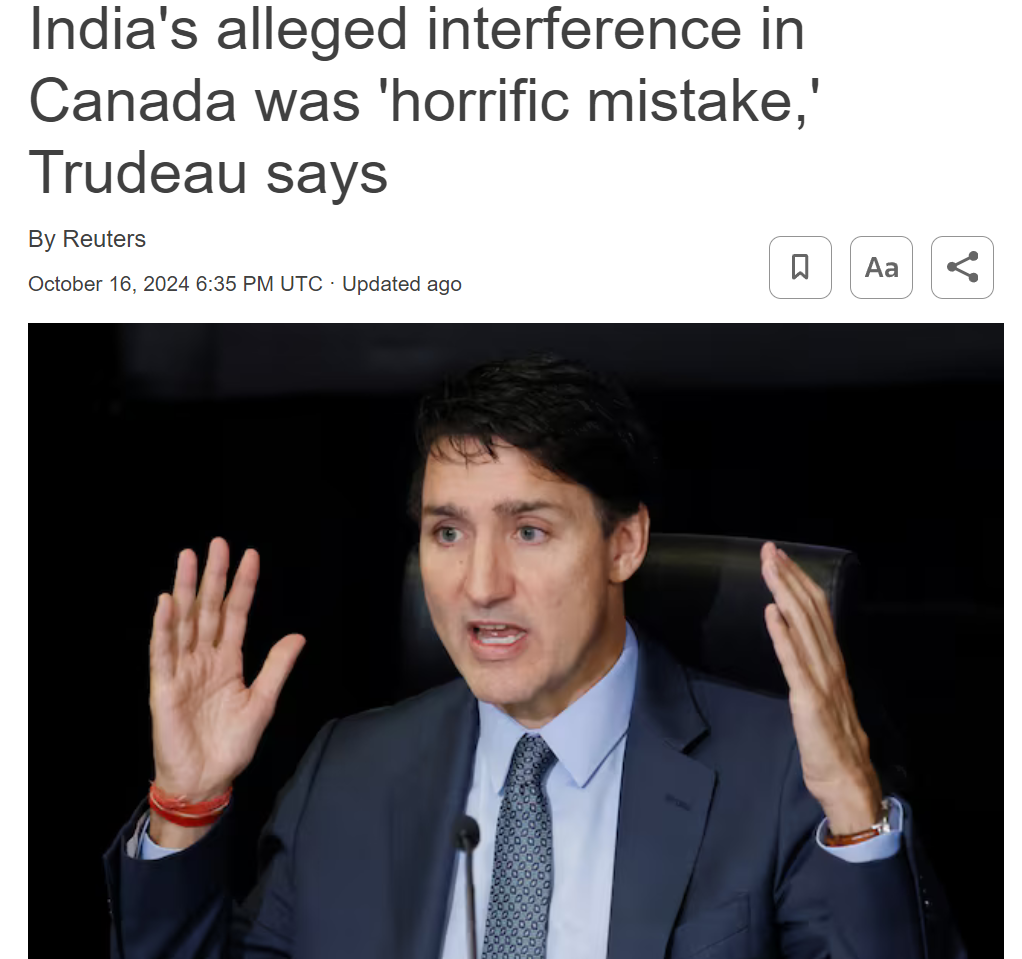1022x959 pixels.
Task: Click the Reuters byline link
Action: (x=104, y=239)
